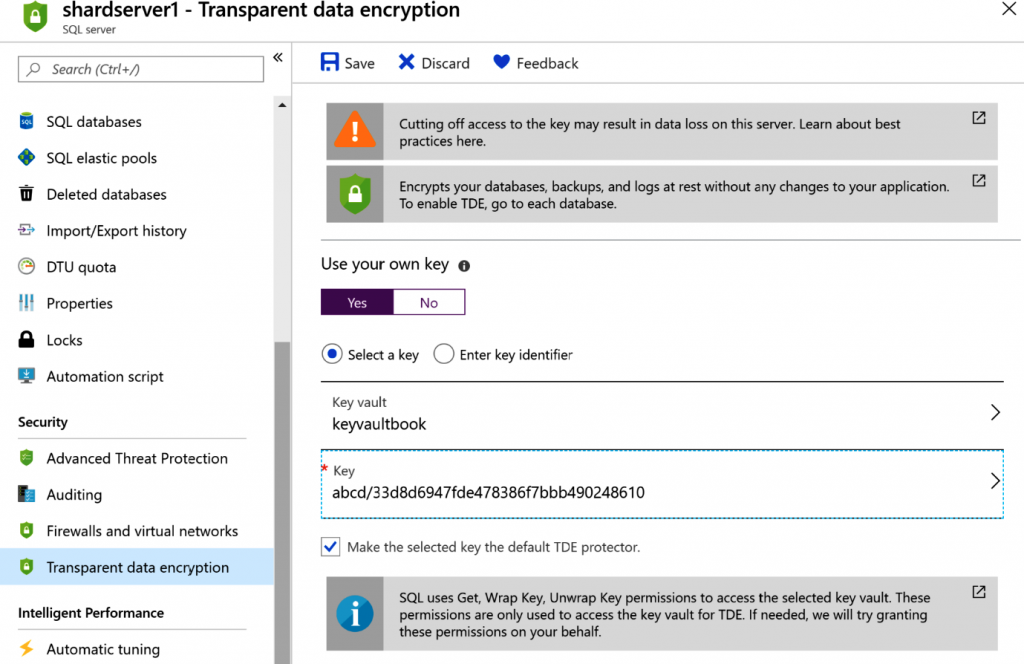Expand the Key vault selection chevron
1024x664 pixels.
995,413
